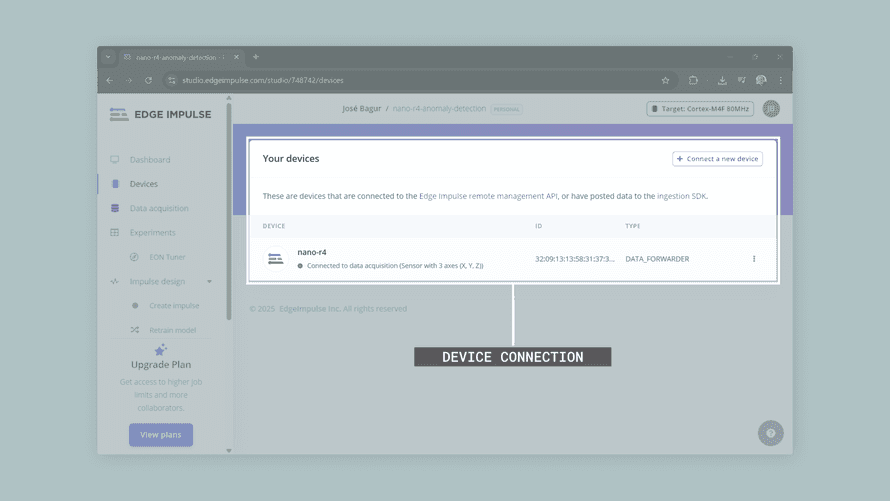Image resolution: width=890 pixels, height=501 pixels.
Task: Click the address bar URL field
Action: [418, 81]
